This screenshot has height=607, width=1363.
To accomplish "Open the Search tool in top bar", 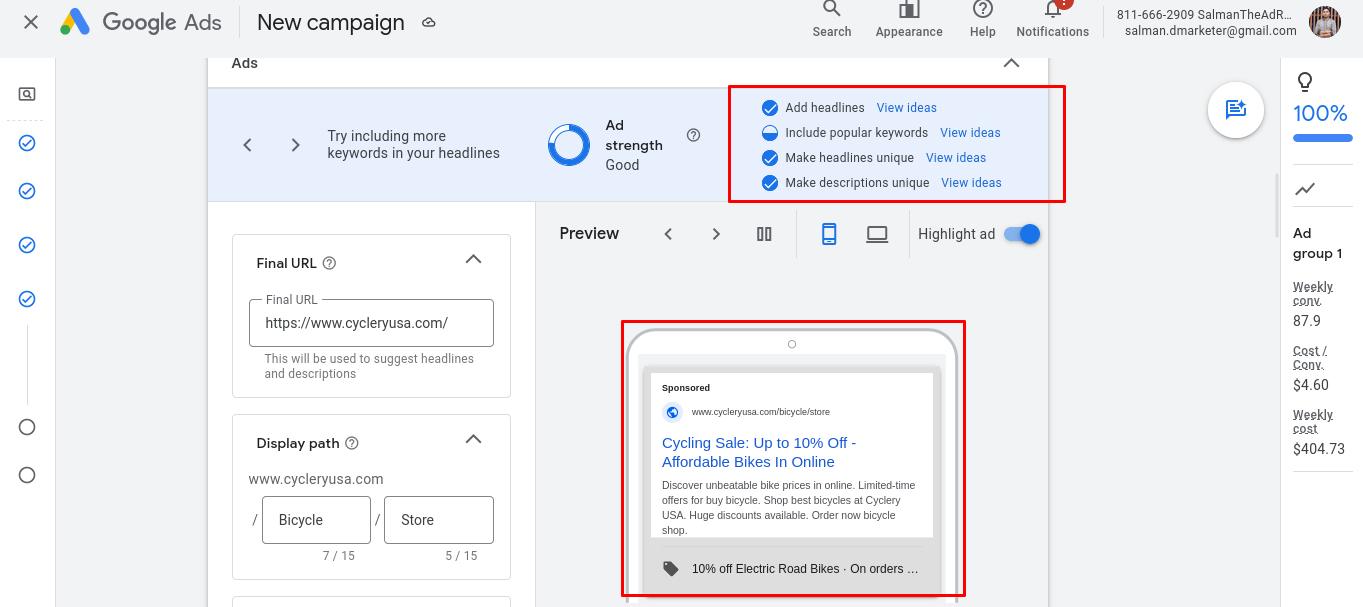I will point(831,18).
